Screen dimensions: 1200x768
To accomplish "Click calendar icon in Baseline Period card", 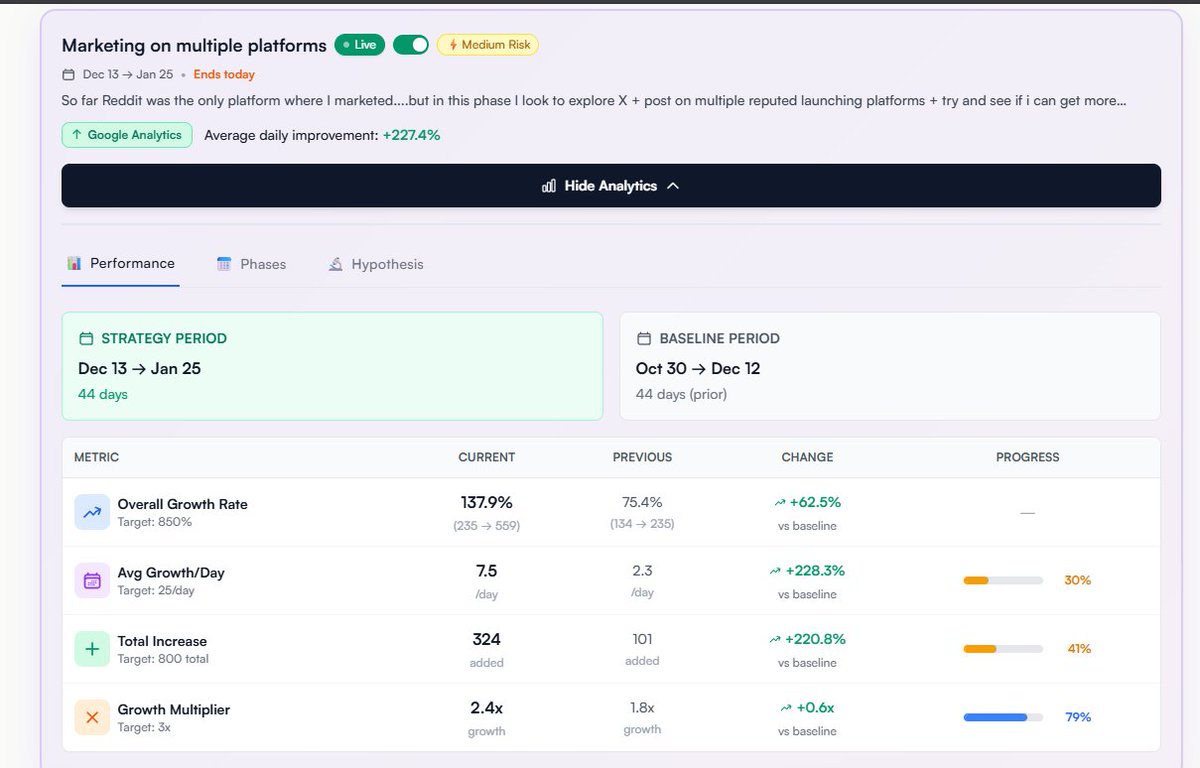I will [x=644, y=339].
